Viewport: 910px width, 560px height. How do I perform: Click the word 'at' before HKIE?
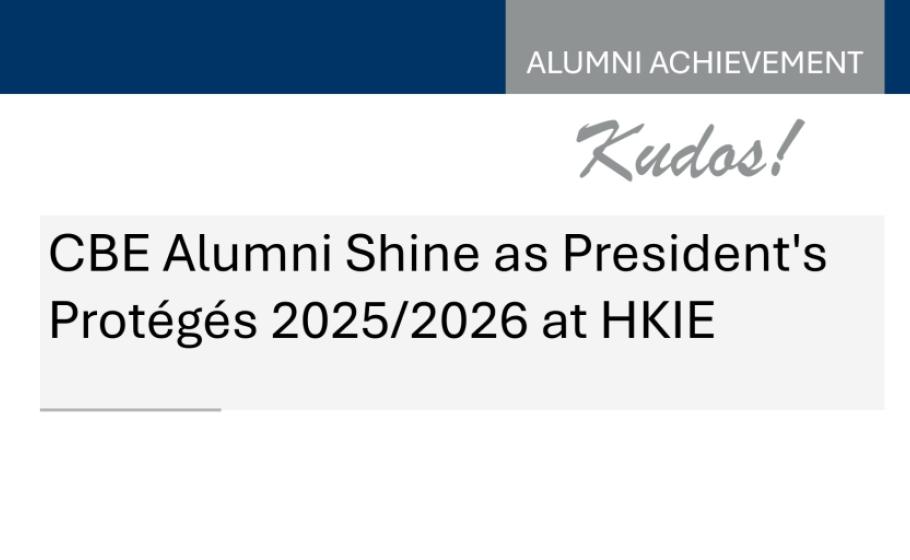point(566,322)
